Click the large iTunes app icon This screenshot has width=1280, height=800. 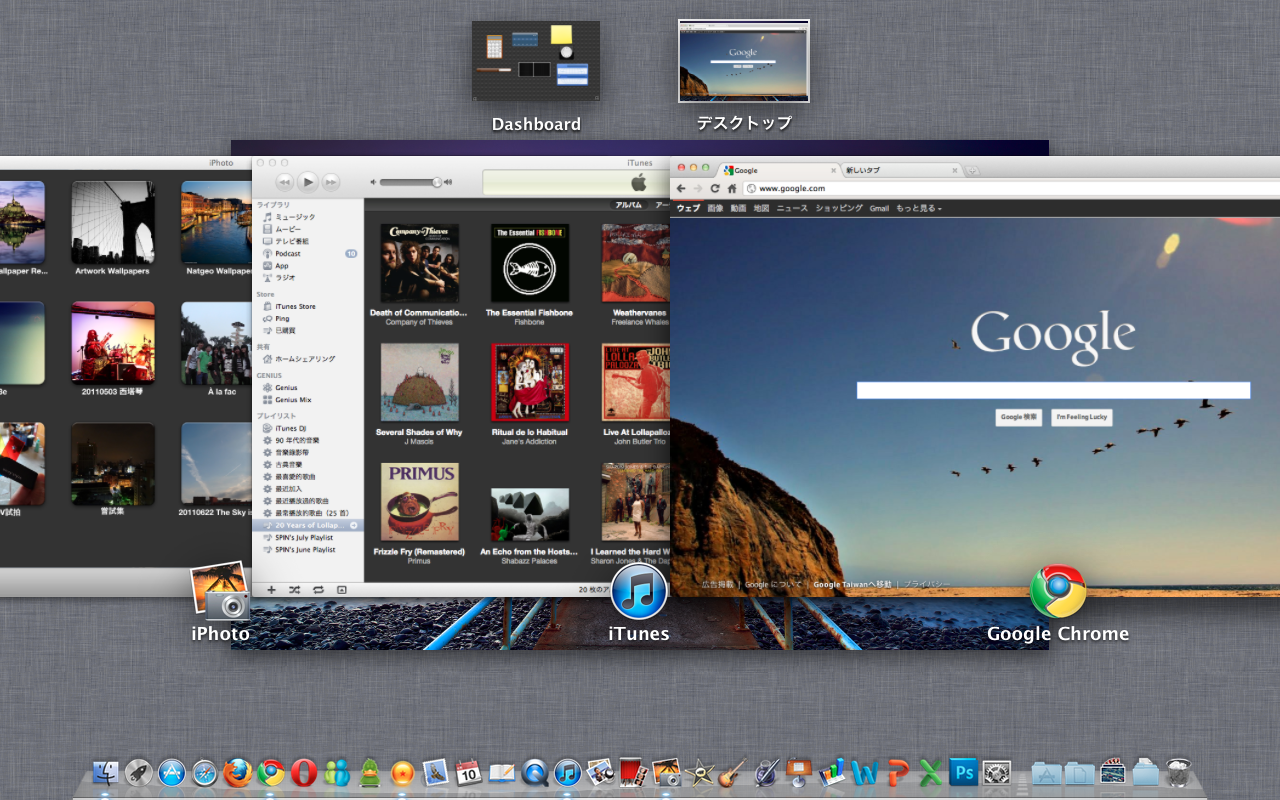(x=639, y=592)
